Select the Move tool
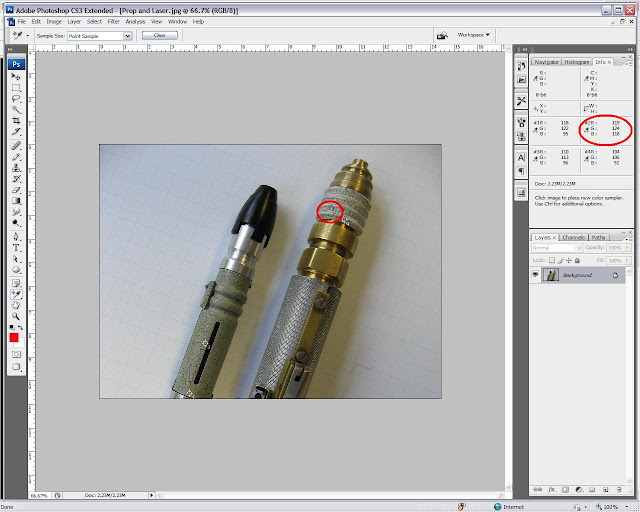 (x=16, y=76)
